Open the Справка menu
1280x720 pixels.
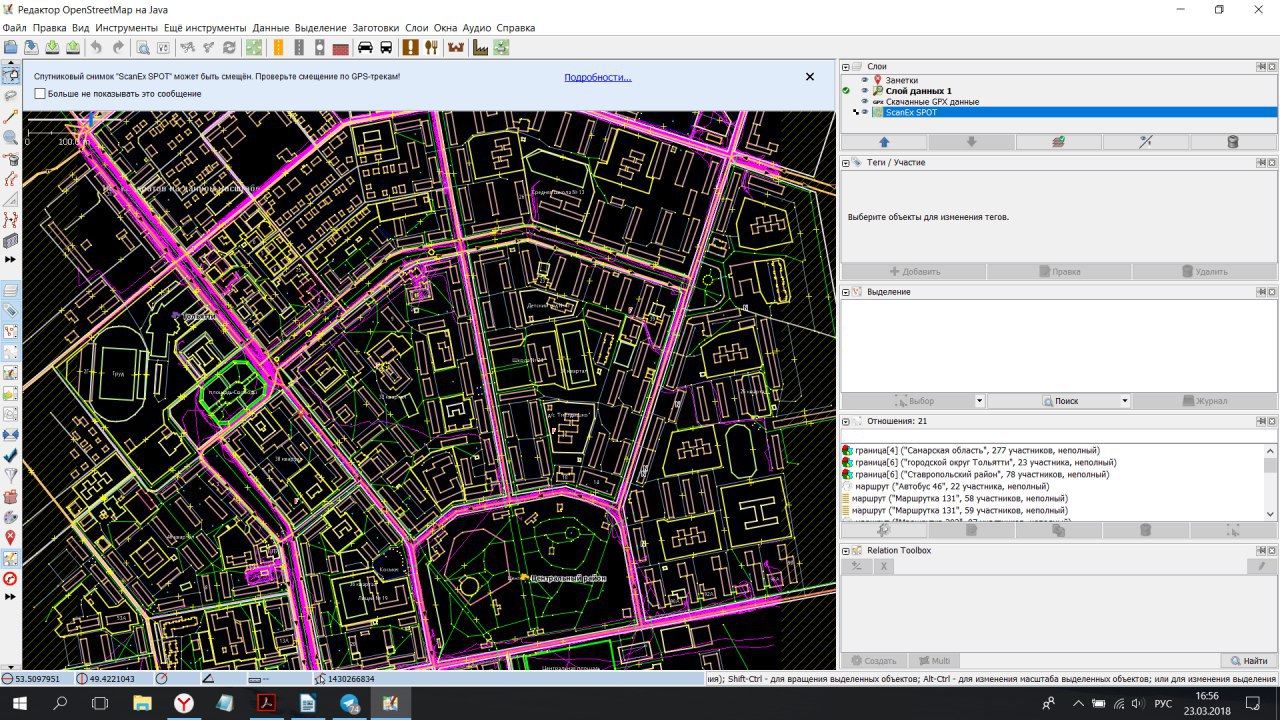coord(516,28)
